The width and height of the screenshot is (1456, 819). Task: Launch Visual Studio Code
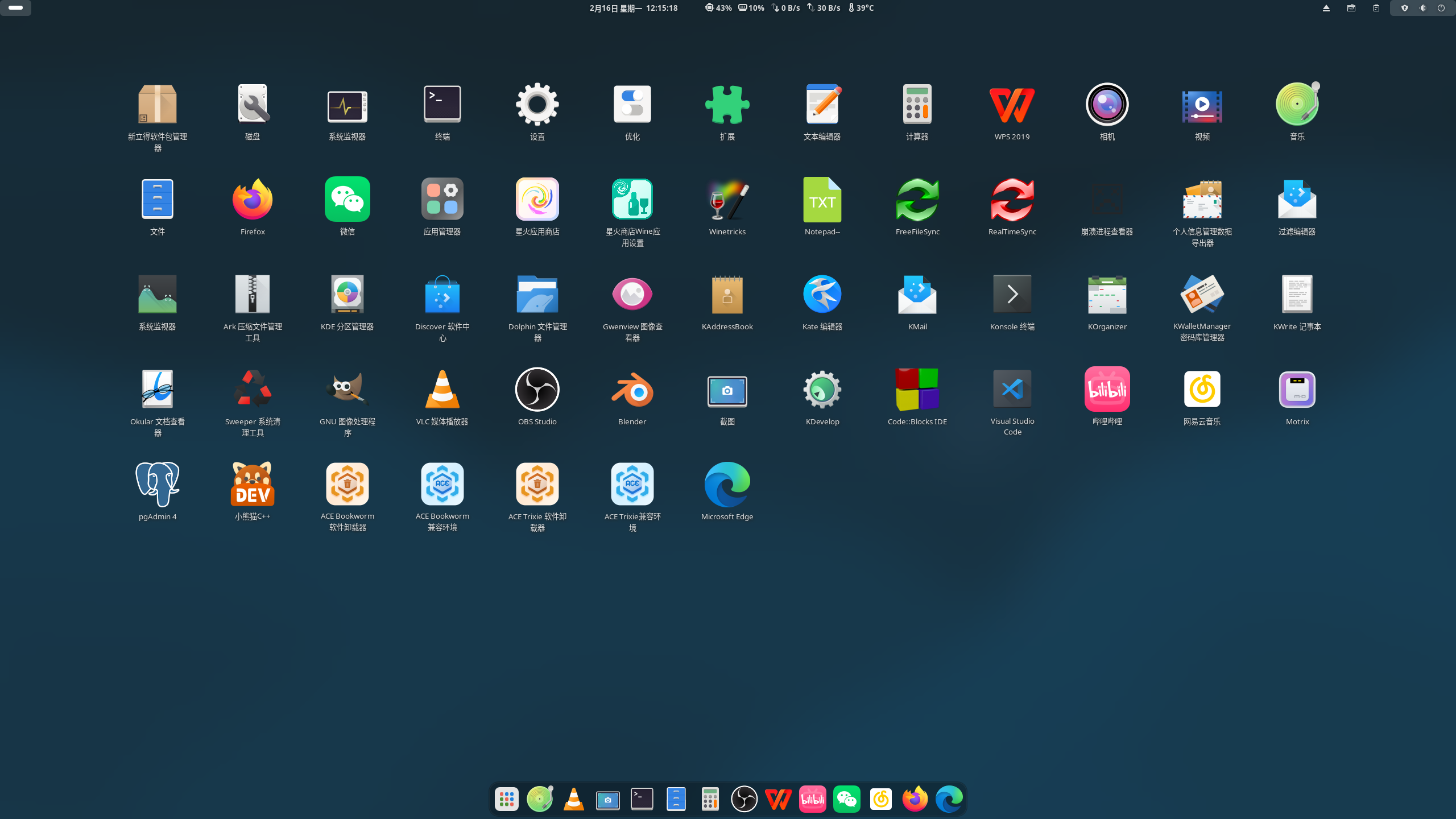point(1012,389)
